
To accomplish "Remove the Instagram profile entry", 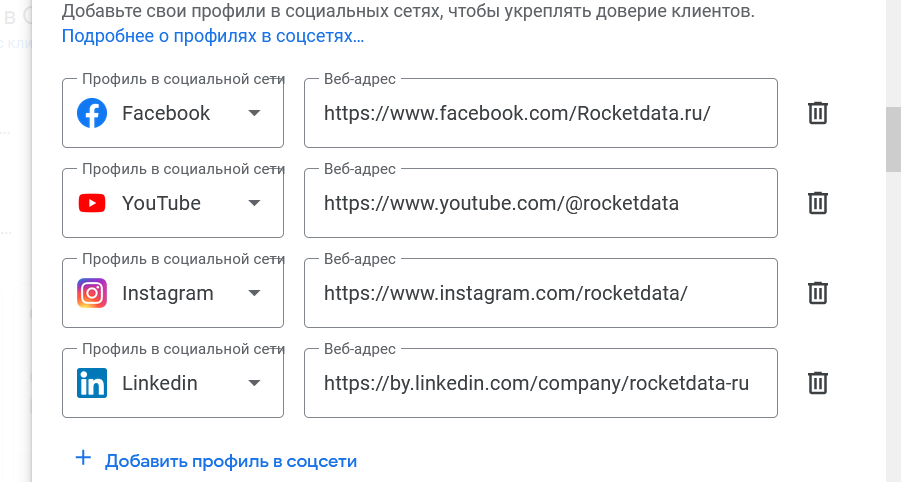I will [x=817, y=293].
